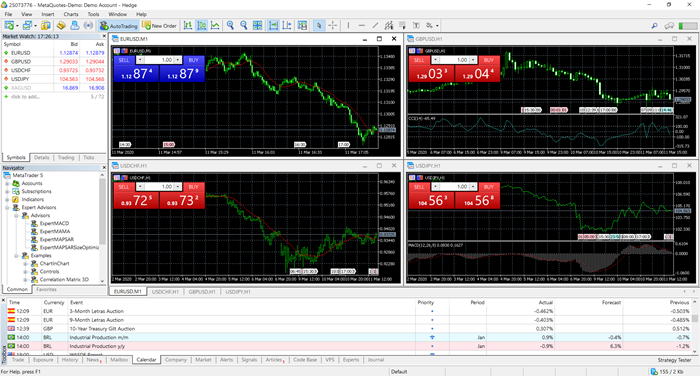This screenshot has height=376, width=700.
Task: Decrease volume on the GBPUSD trade panel
Action: pyautogui.click(x=436, y=60)
